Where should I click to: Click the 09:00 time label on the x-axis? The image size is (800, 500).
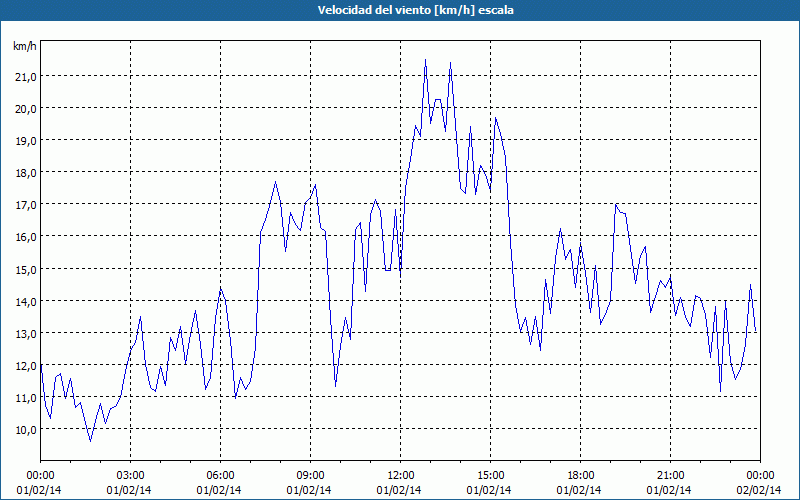pyautogui.click(x=310, y=476)
